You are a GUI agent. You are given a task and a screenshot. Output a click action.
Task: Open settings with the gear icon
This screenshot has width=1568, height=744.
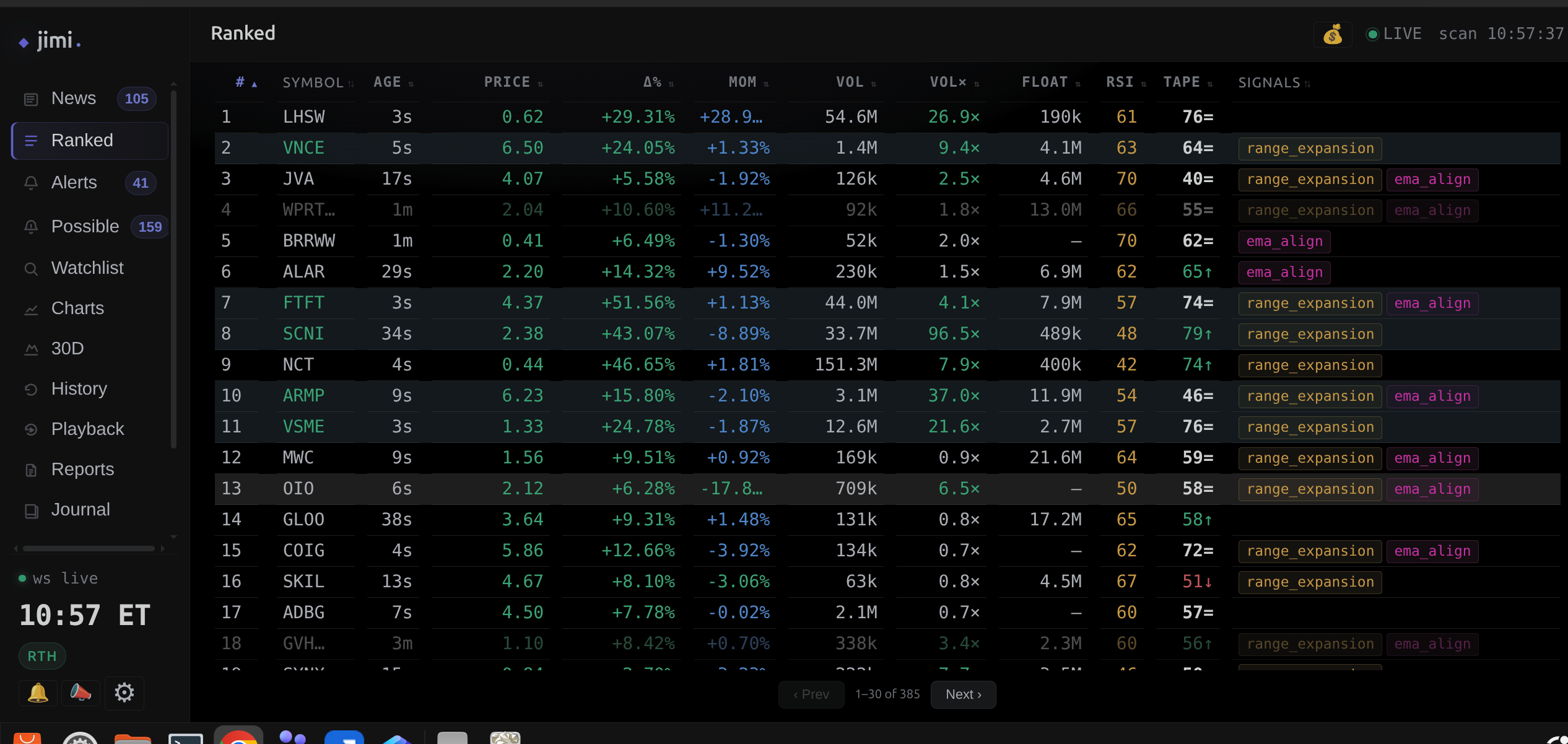pos(124,693)
